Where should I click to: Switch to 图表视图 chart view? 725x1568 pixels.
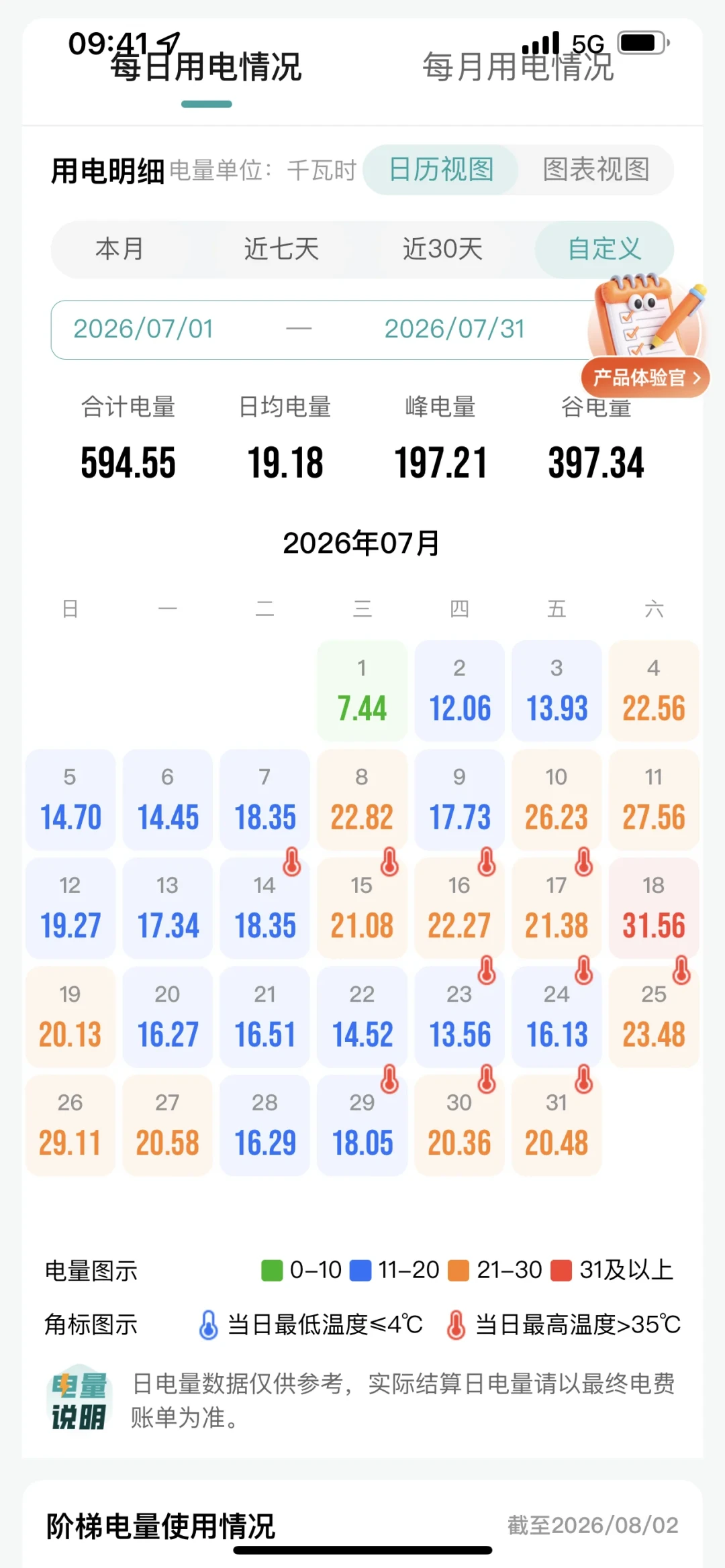pyautogui.click(x=595, y=170)
